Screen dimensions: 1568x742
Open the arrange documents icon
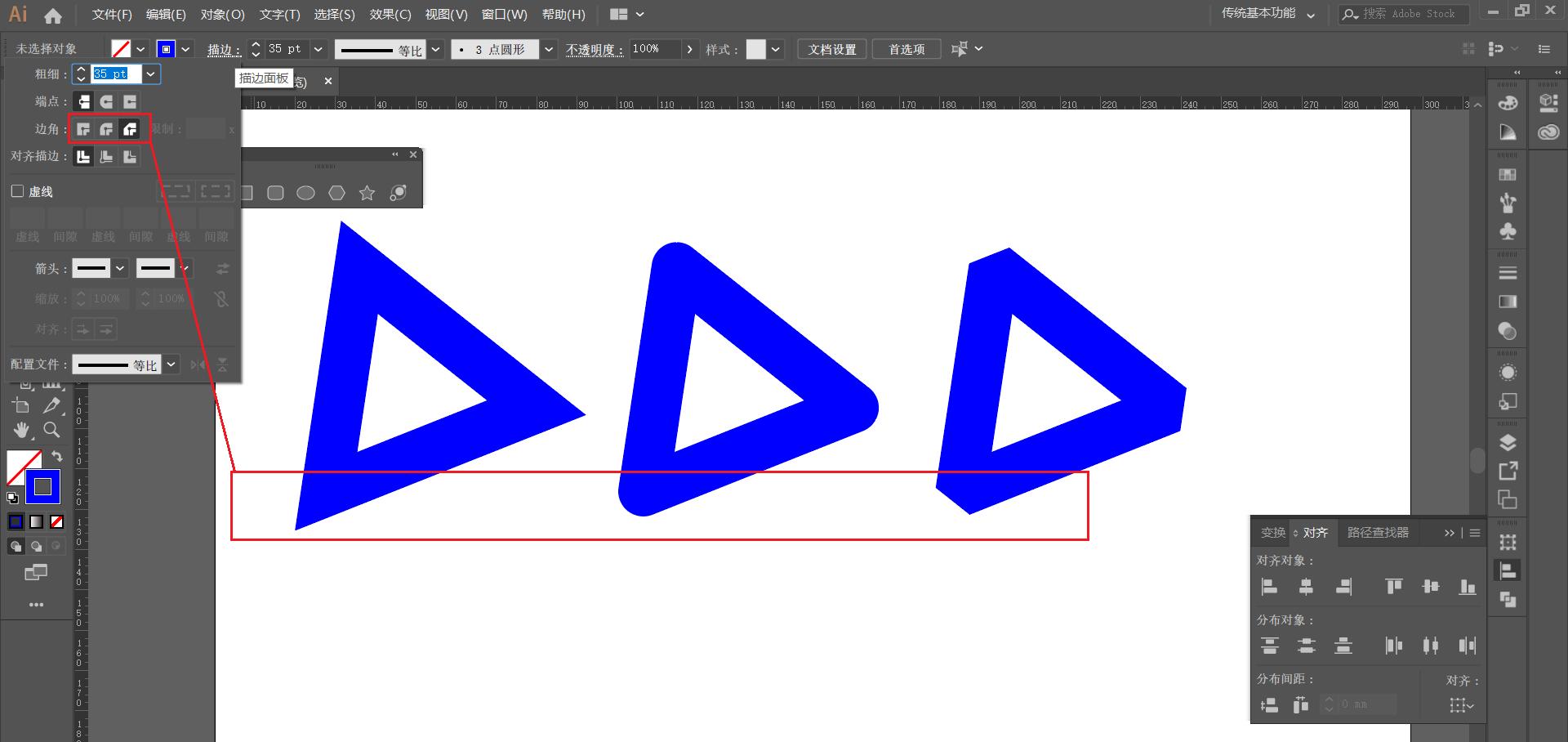pos(627,15)
